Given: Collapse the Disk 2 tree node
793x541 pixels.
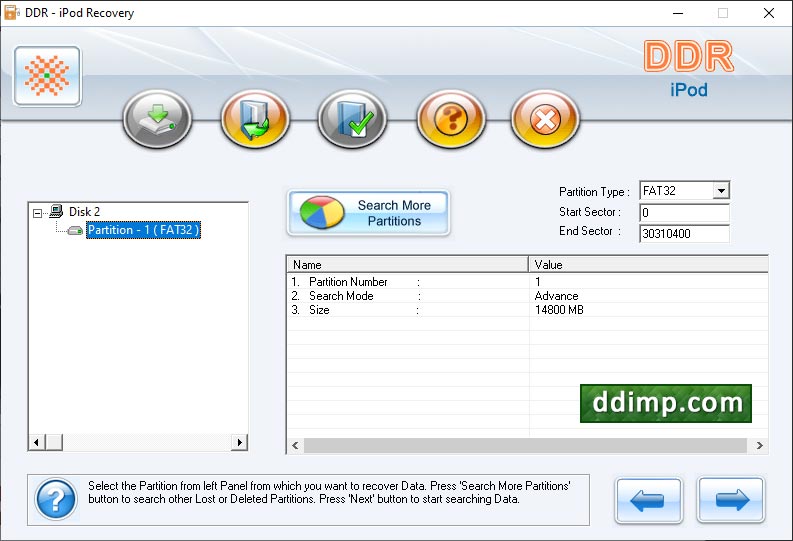Looking at the screenshot, I should 37,213.
